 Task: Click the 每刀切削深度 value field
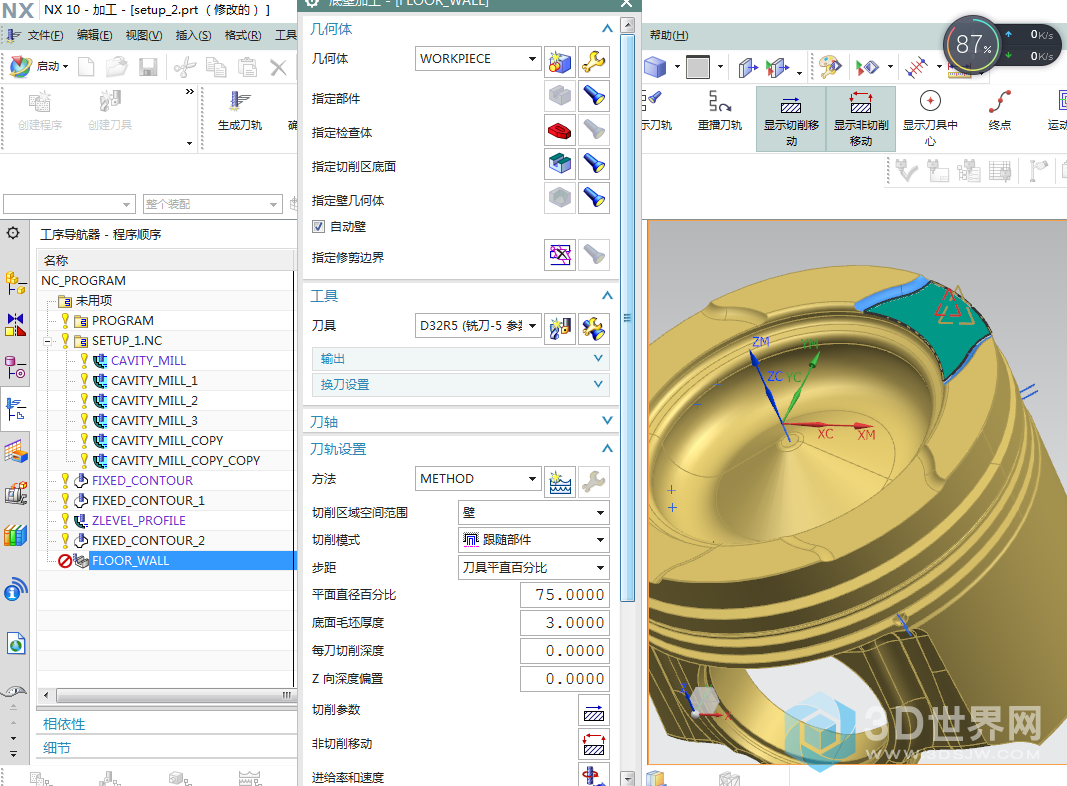click(x=565, y=651)
